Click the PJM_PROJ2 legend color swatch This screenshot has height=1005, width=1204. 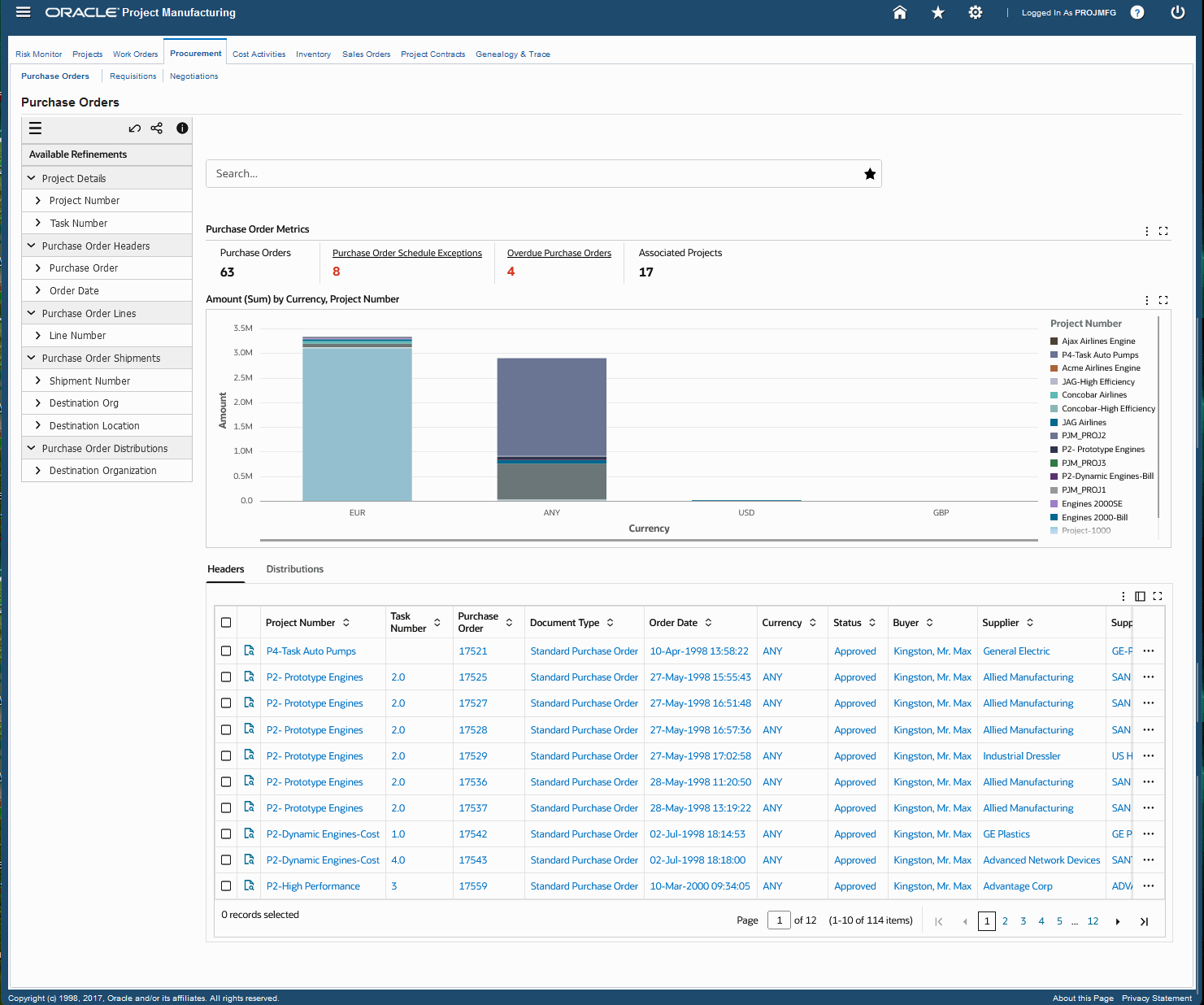1054,436
